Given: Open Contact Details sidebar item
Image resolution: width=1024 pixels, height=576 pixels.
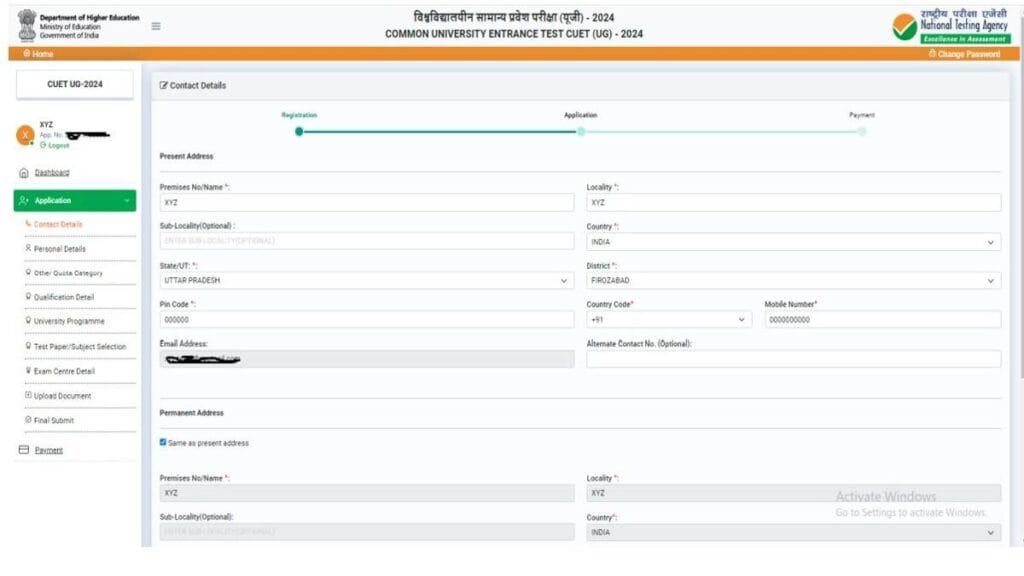Looking at the screenshot, I should tap(58, 224).
